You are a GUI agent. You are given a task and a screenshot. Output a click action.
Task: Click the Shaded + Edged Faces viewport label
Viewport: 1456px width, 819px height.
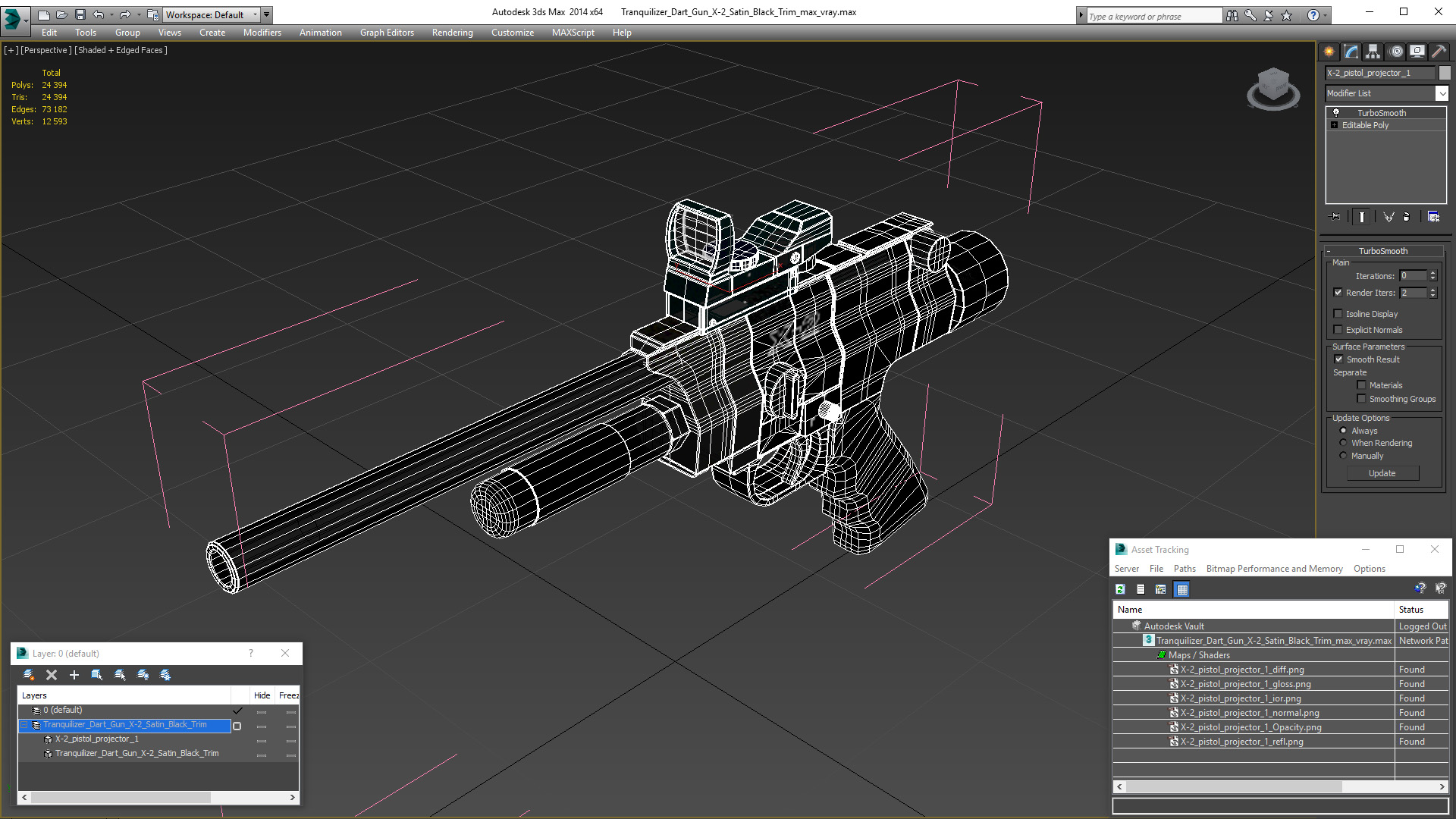coord(121,50)
